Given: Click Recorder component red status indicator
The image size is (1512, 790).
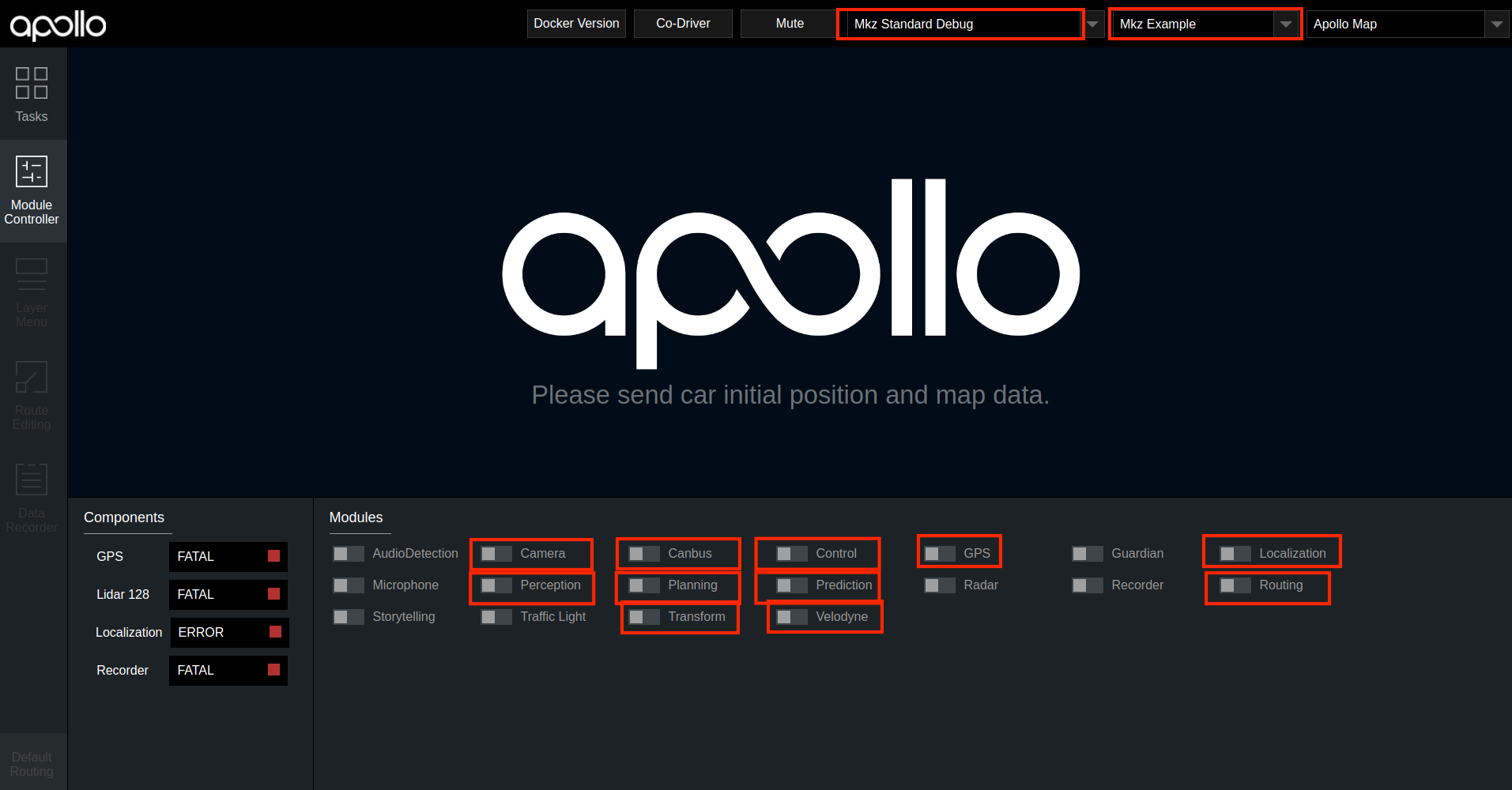Looking at the screenshot, I should click(x=273, y=670).
